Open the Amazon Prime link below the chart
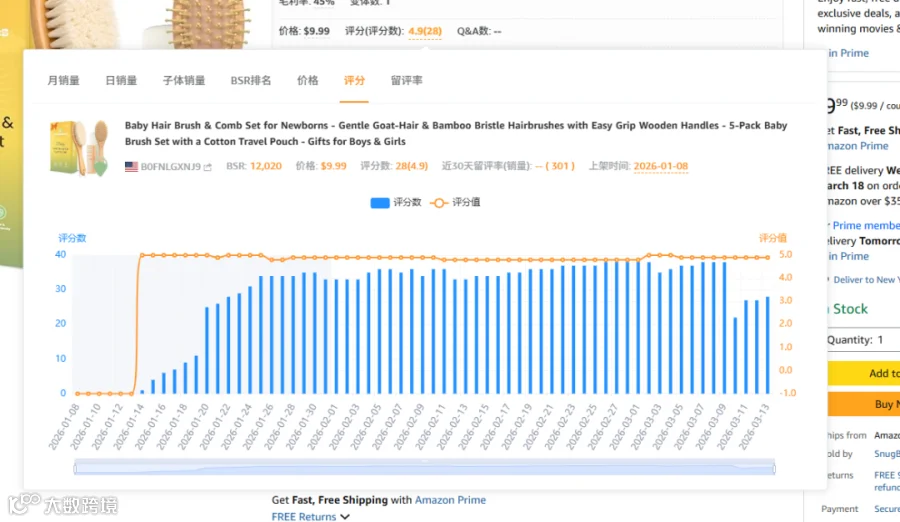 450,500
